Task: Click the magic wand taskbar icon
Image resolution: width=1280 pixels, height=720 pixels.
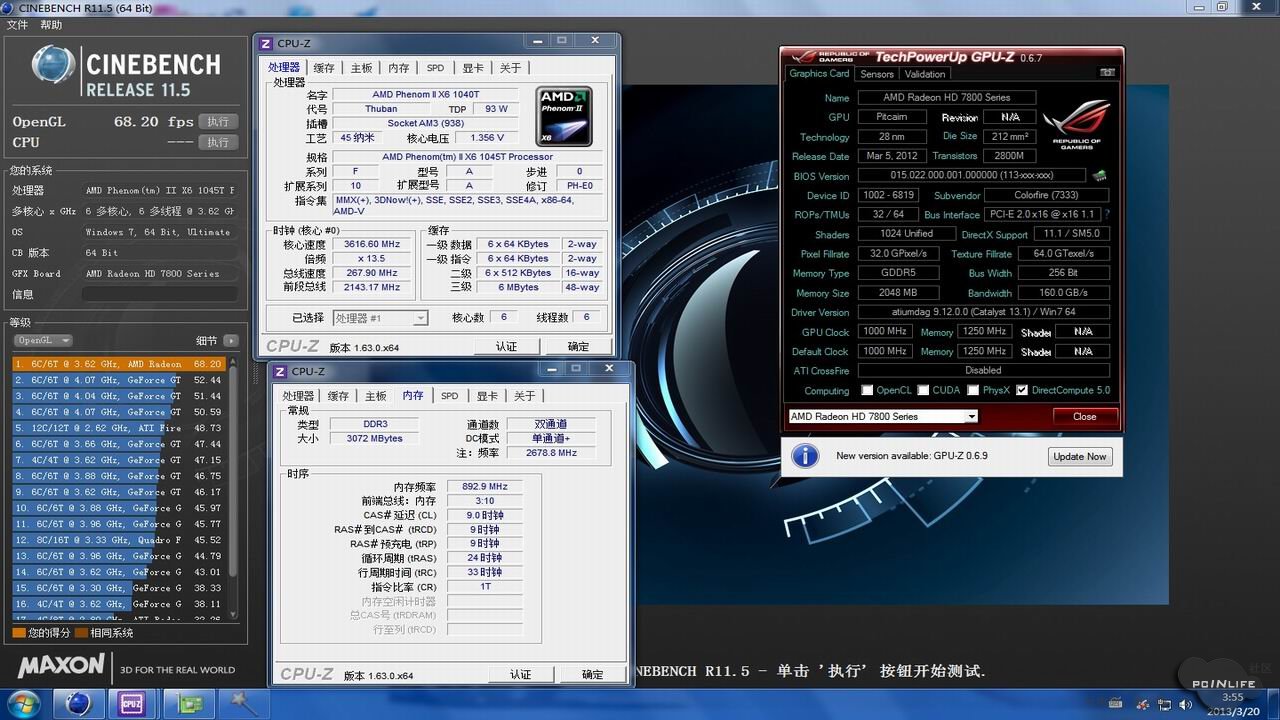Action: pos(243,704)
